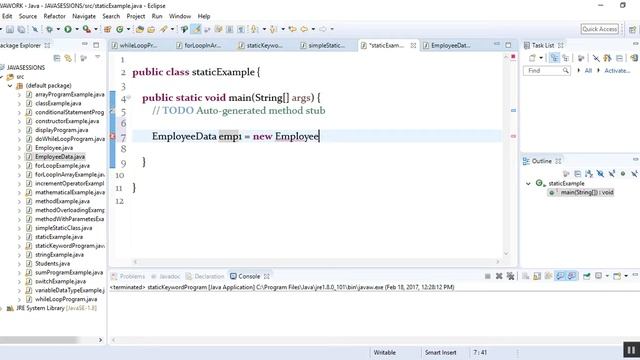Click Collapse All icon in Task List
This screenshot has width=640, height=360.
(x=619, y=58)
